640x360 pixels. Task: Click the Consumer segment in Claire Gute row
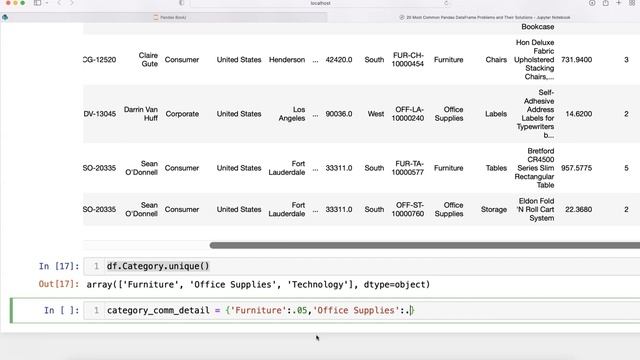coord(182,60)
